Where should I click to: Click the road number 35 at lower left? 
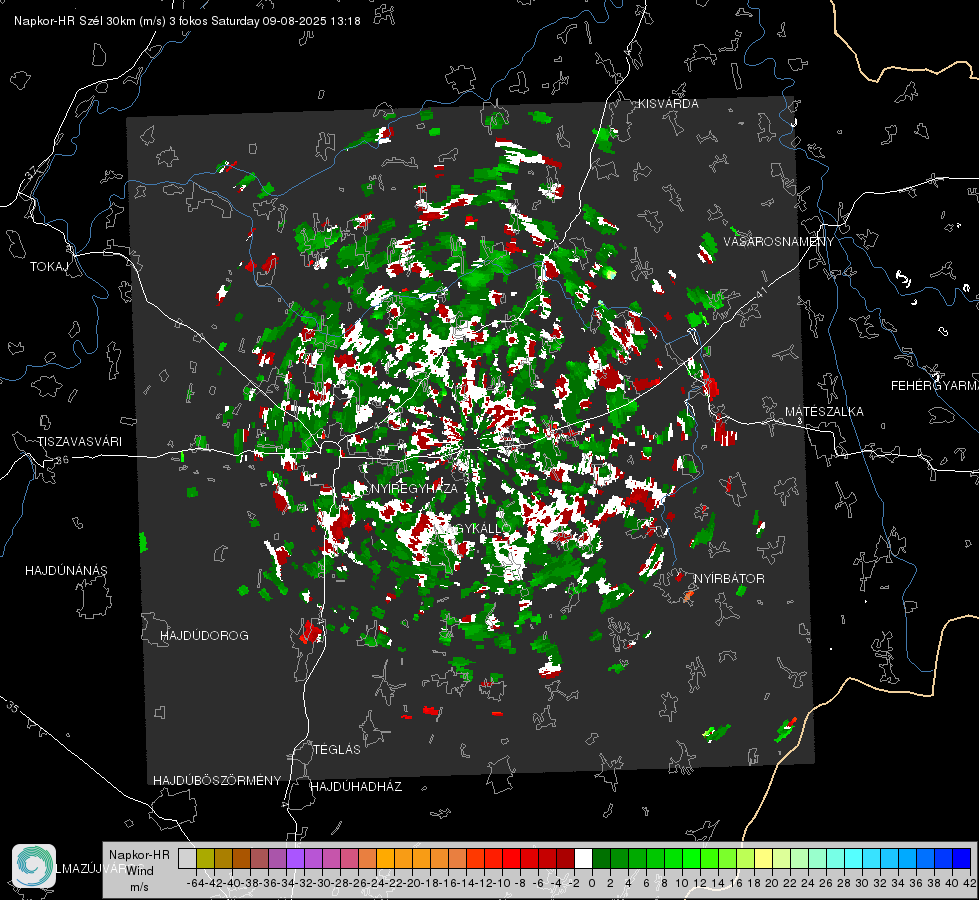(12, 707)
